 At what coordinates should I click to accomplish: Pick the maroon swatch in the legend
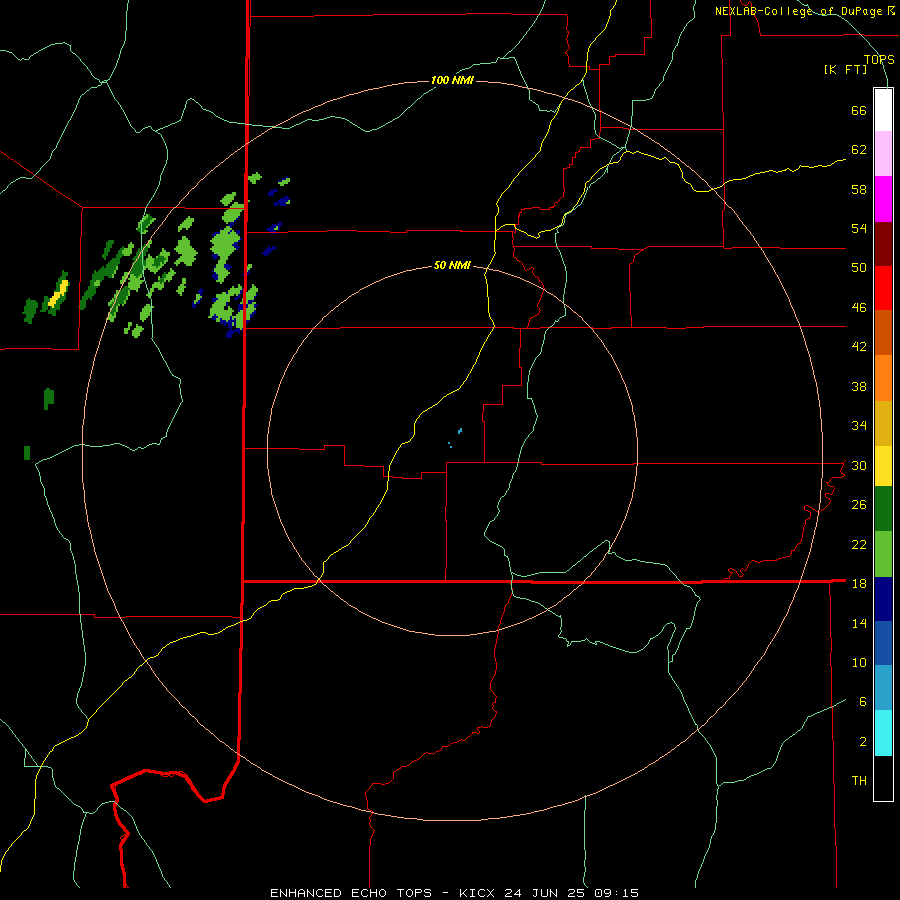[883, 245]
